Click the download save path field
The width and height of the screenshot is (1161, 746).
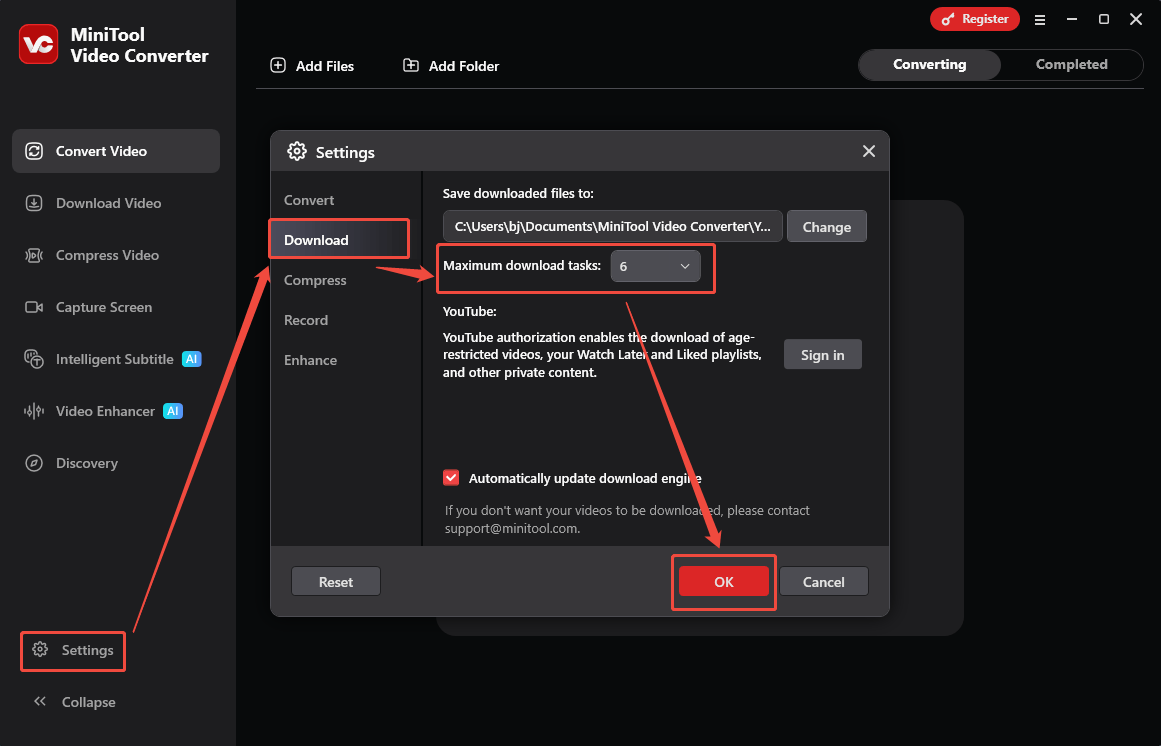click(612, 226)
